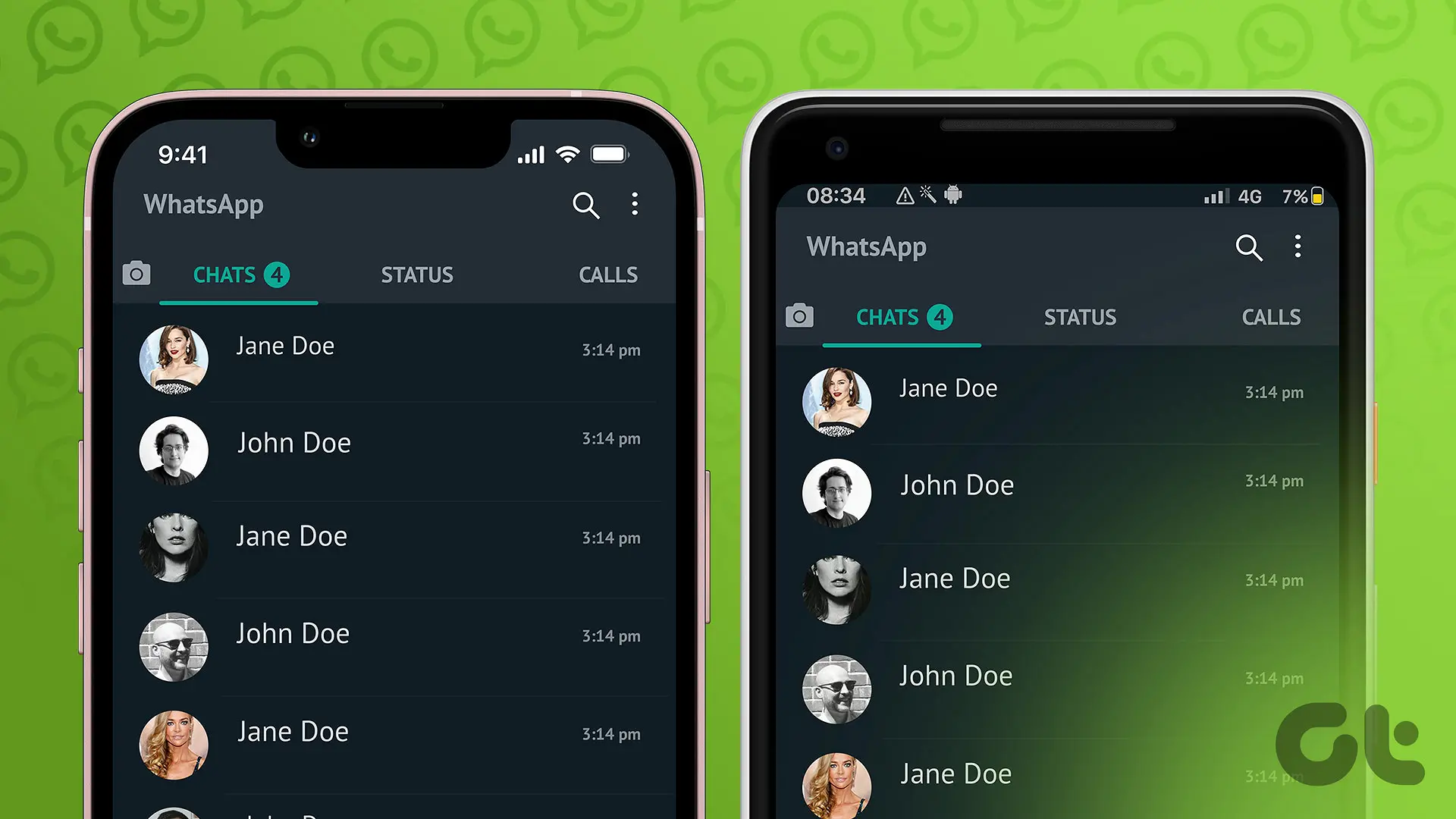This screenshot has height=819, width=1456.
Task: Select CHATS tab on Android
Action: click(899, 317)
